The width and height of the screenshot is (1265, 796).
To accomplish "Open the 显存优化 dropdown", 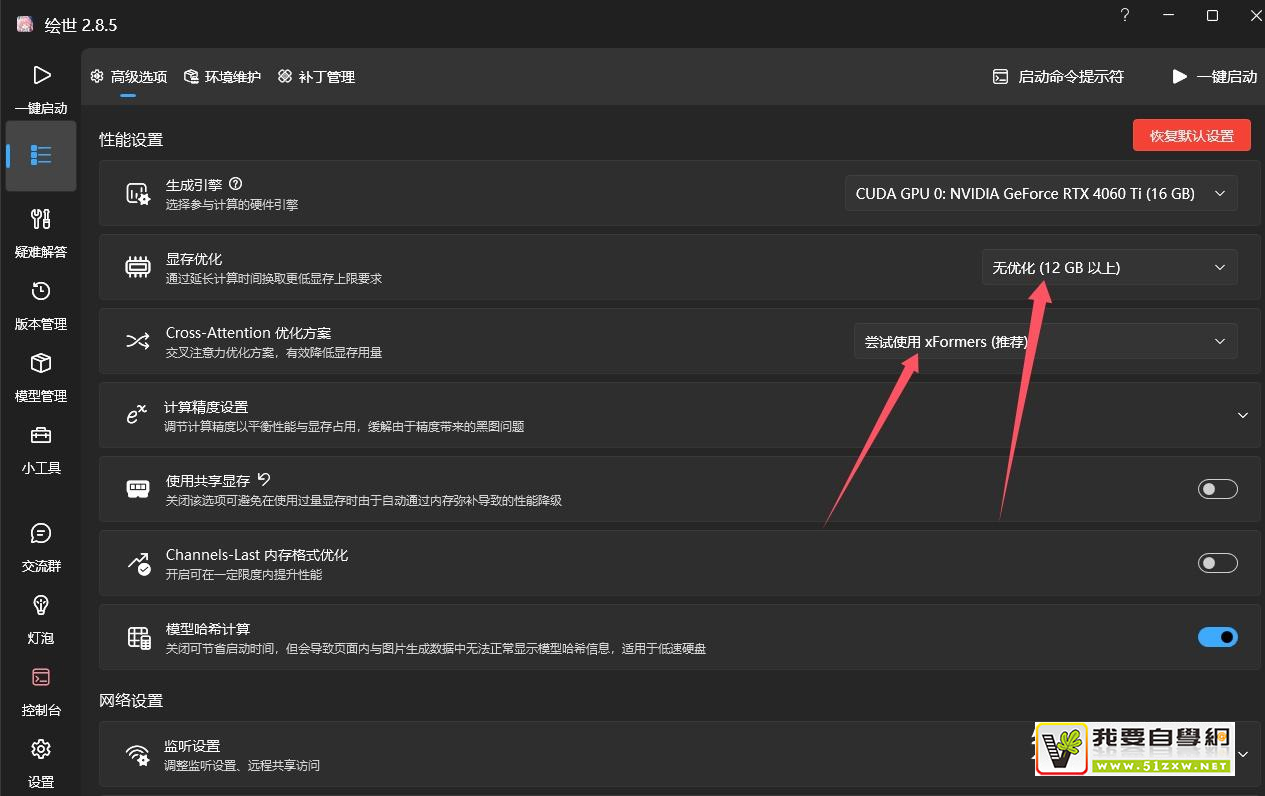I will coord(1108,268).
